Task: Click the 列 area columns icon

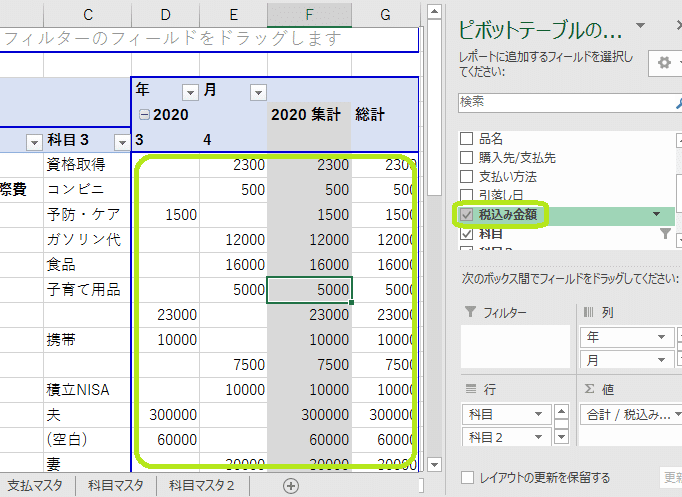Action: coord(588,312)
